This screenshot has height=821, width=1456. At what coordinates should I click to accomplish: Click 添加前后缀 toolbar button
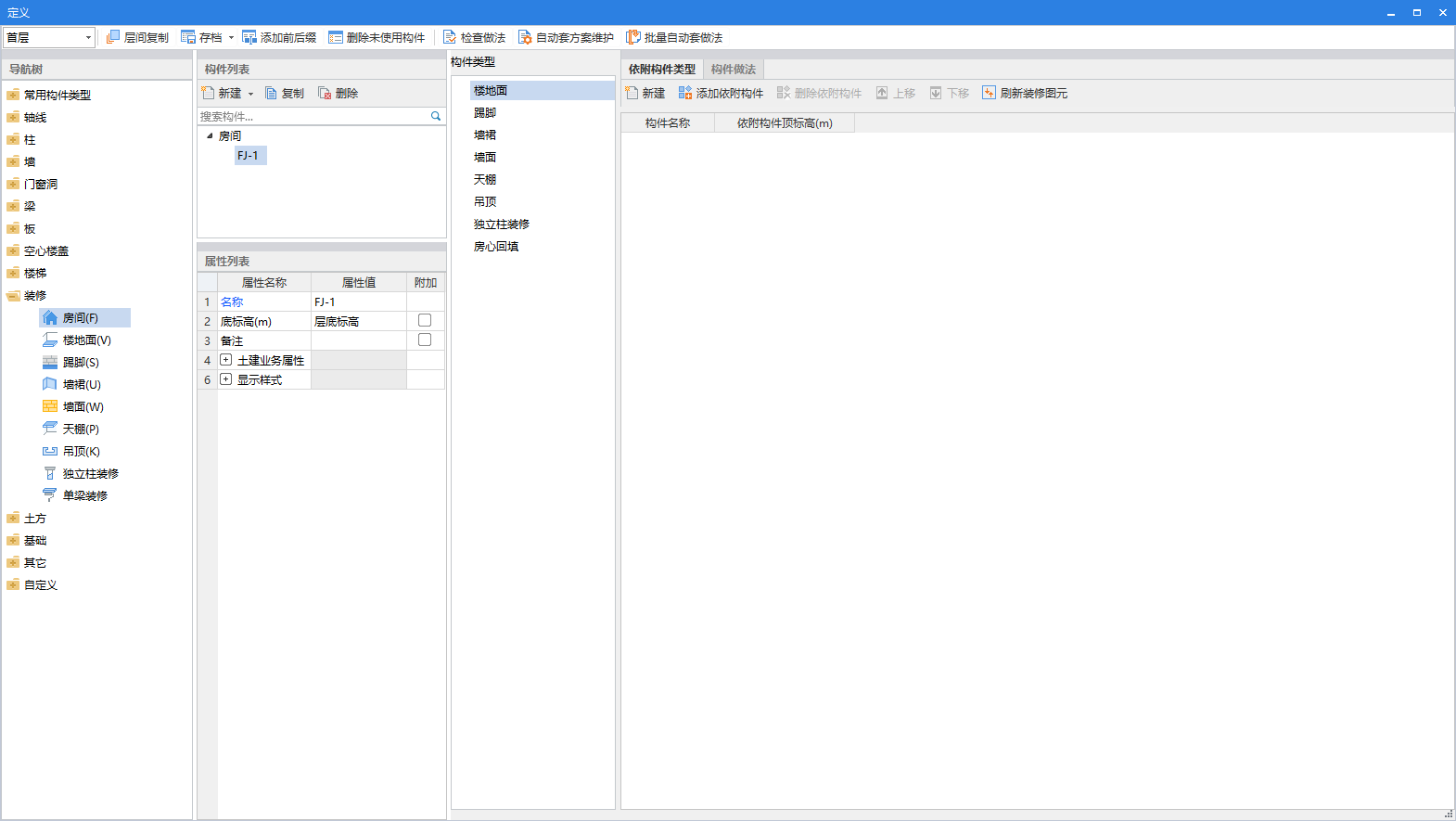(x=279, y=37)
